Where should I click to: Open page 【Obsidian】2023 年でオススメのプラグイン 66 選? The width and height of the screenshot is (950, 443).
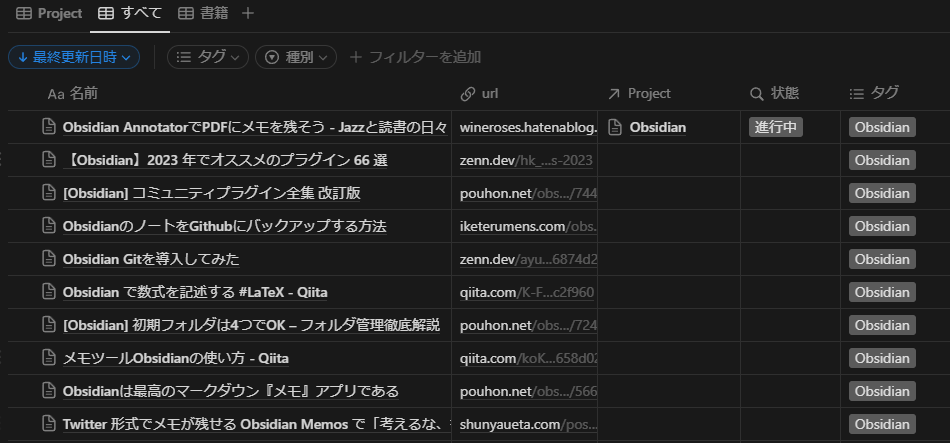[225, 161]
